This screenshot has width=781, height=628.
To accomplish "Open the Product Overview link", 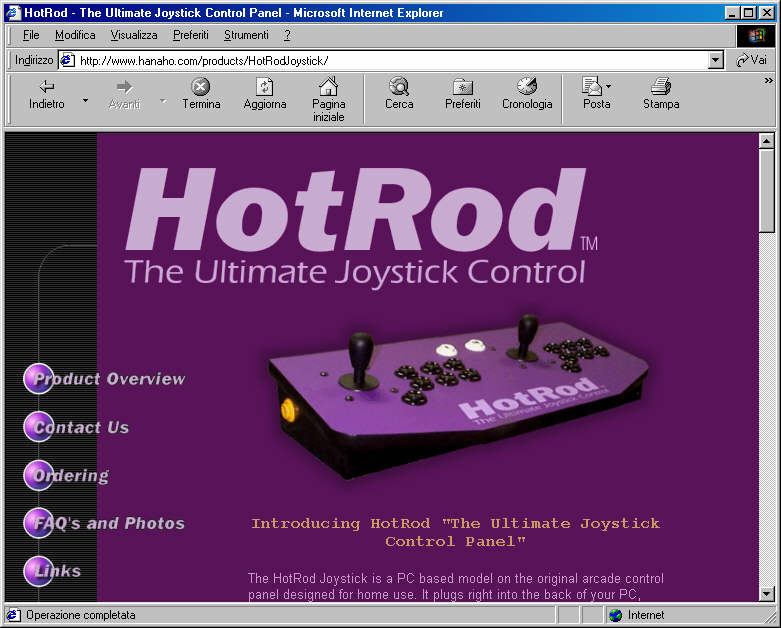I will [x=105, y=379].
